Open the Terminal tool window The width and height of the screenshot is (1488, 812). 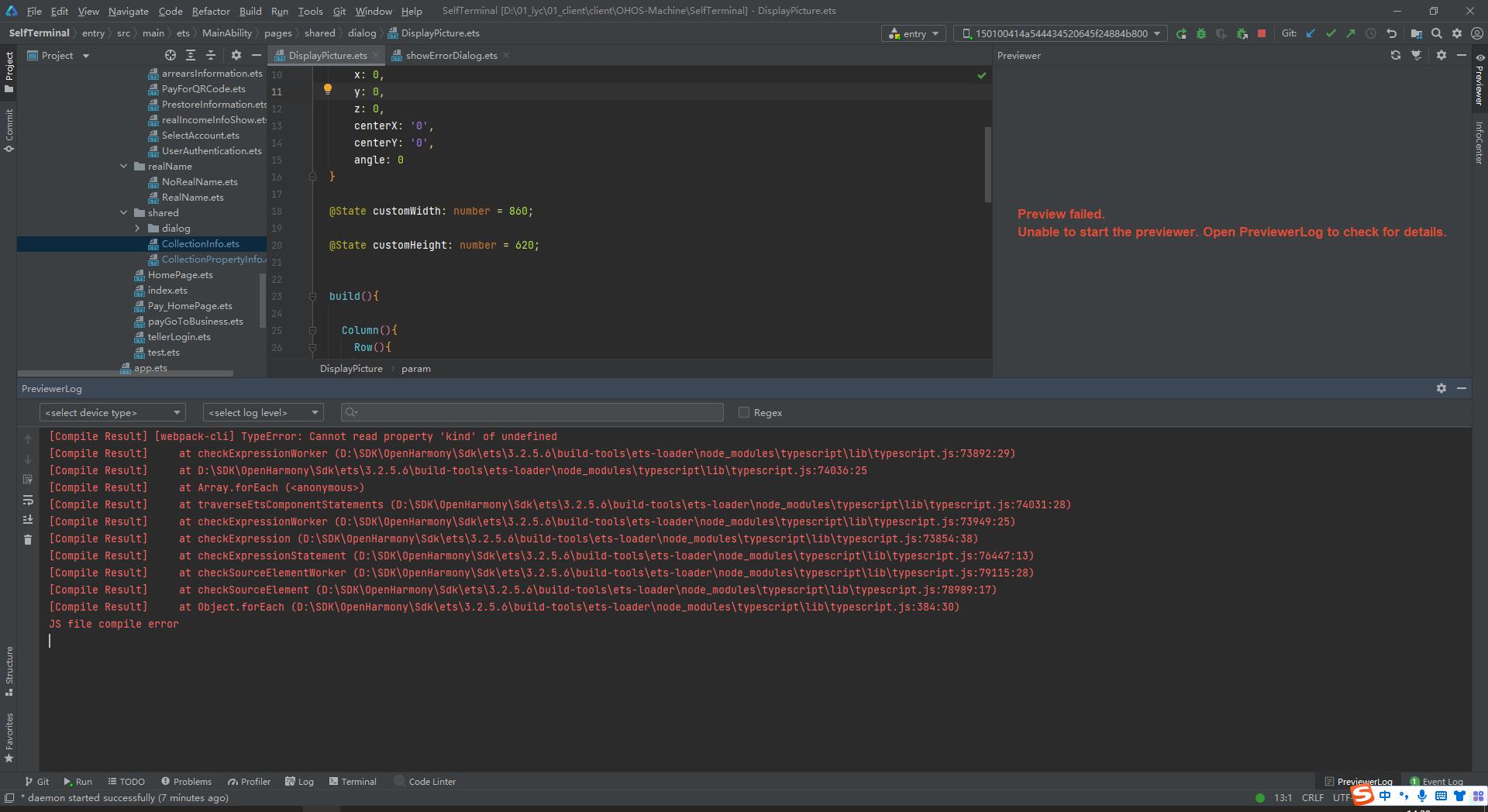pyautogui.click(x=353, y=781)
